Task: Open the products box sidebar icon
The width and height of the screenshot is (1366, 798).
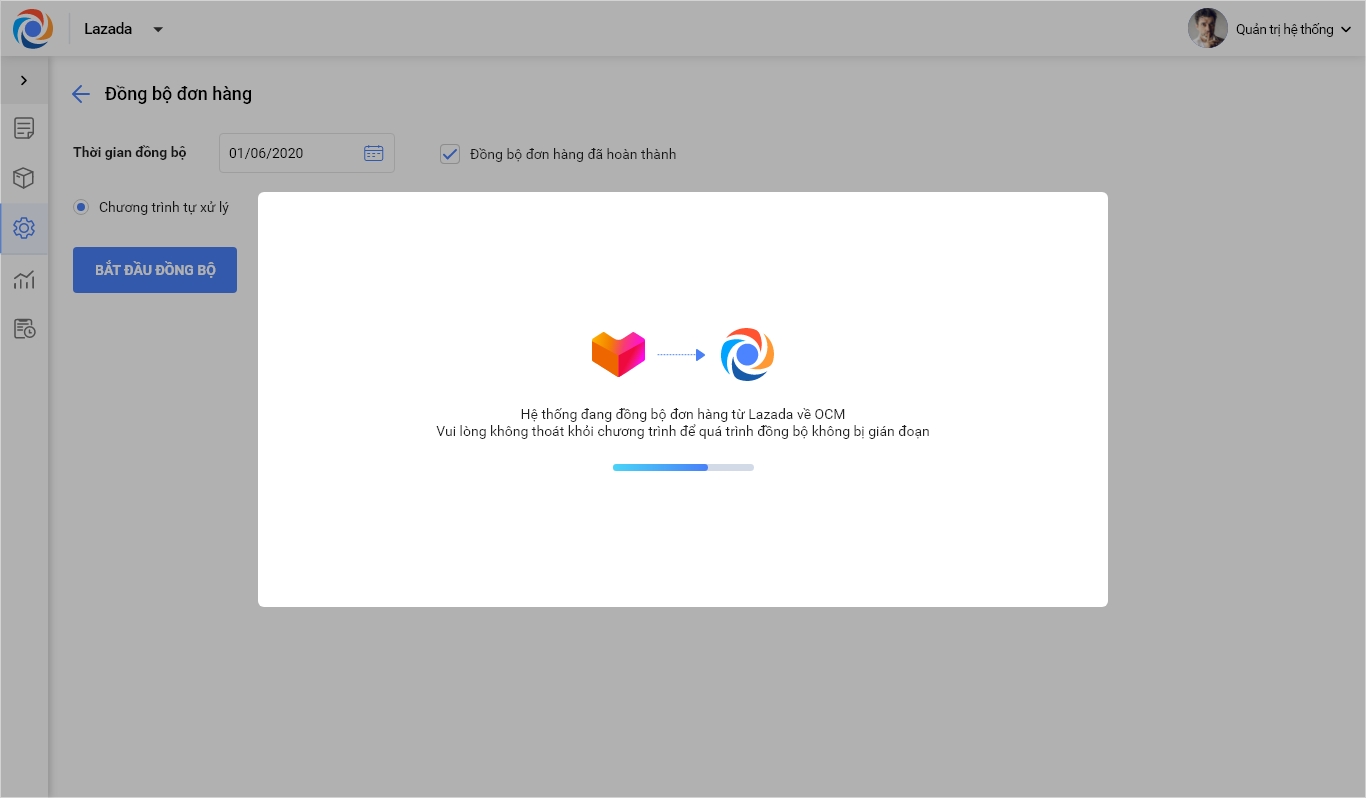Action: [x=24, y=178]
